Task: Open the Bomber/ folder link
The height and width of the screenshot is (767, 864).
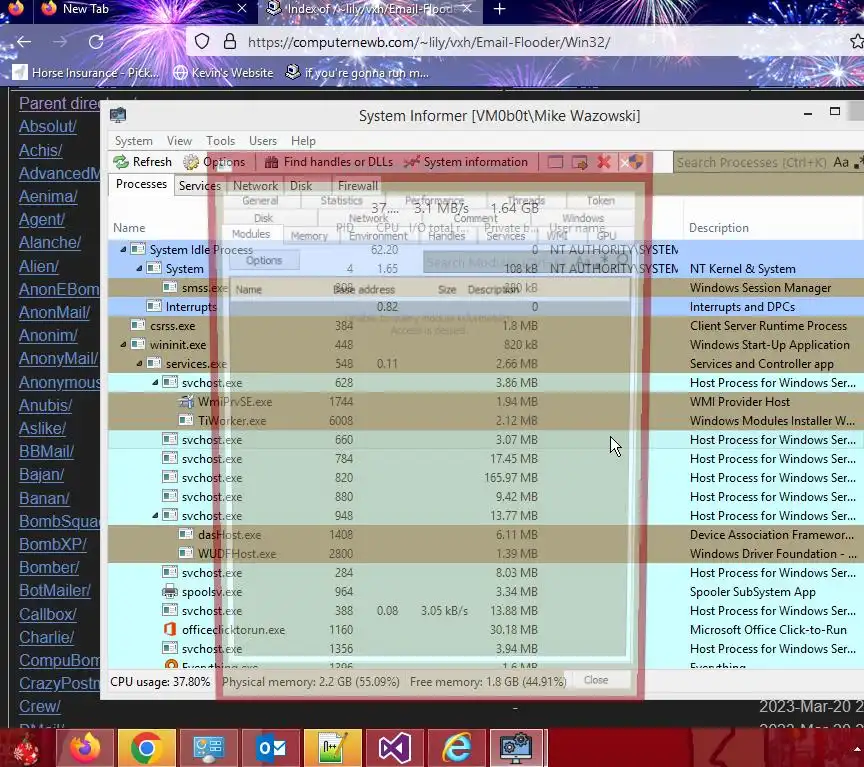Action: [x=49, y=568]
